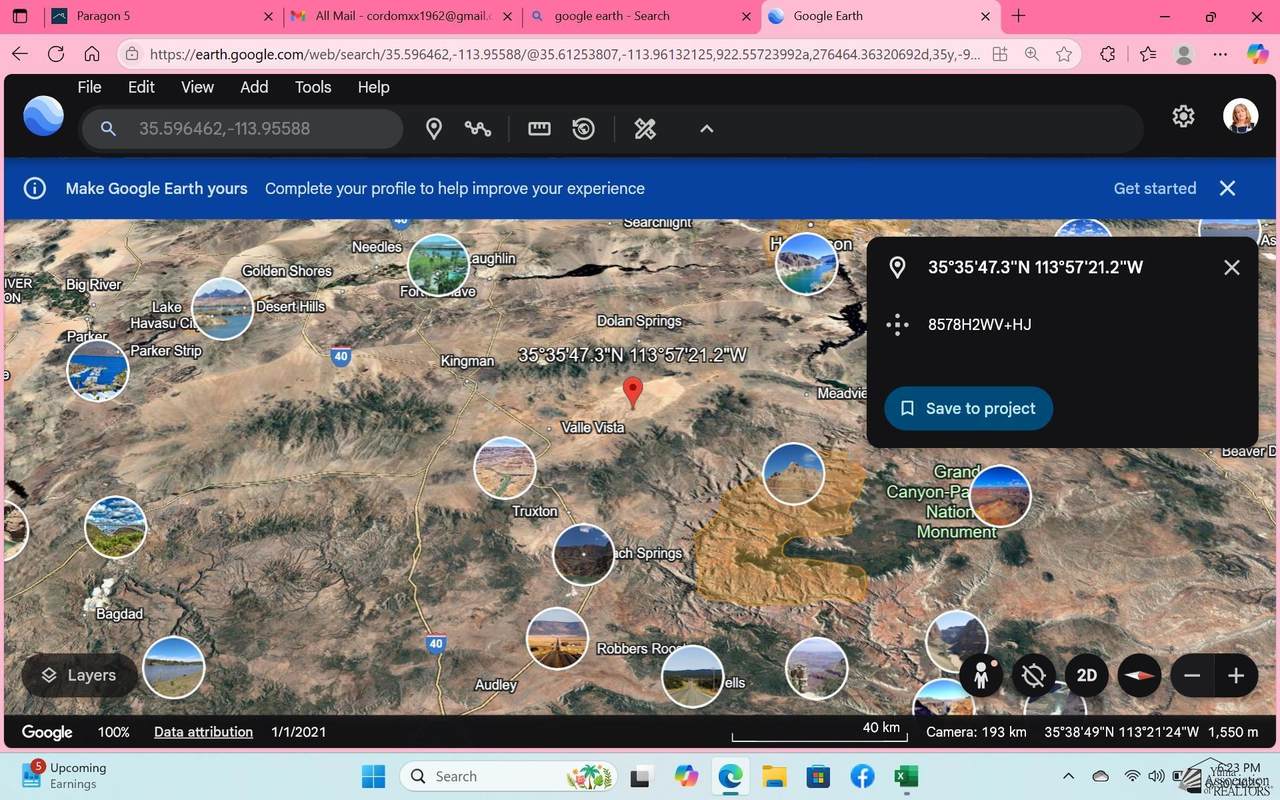Image resolution: width=1280 pixels, height=800 pixels.
Task: Open Google Earth settings gear
Action: click(x=1183, y=117)
